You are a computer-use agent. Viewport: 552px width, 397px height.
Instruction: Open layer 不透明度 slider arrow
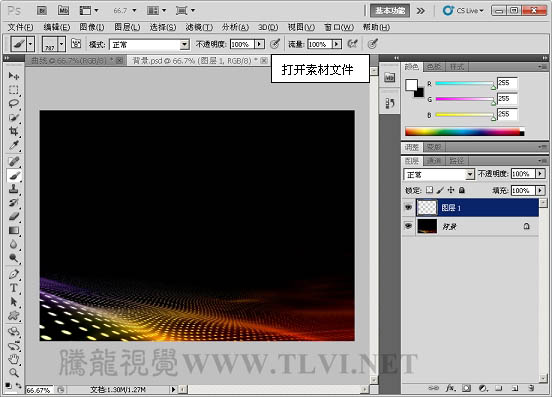pos(540,174)
